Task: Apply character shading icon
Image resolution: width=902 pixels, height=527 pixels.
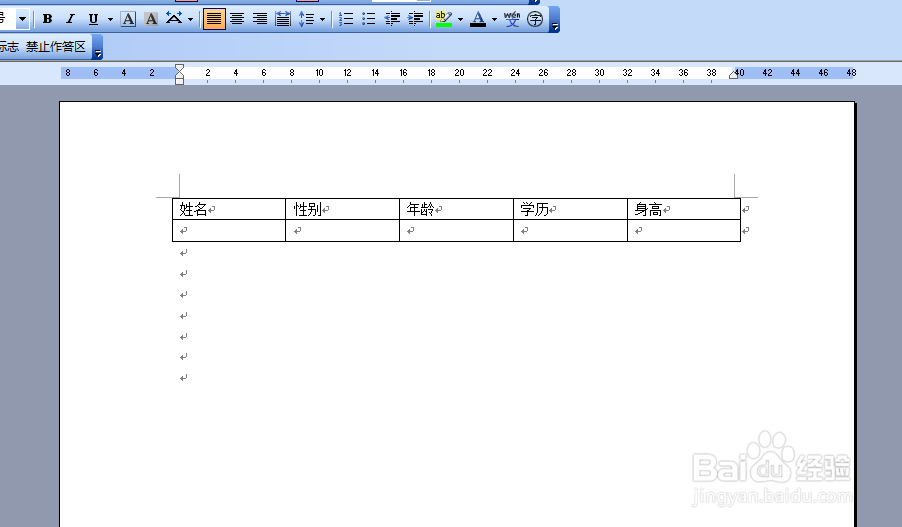Action: point(151,19)
